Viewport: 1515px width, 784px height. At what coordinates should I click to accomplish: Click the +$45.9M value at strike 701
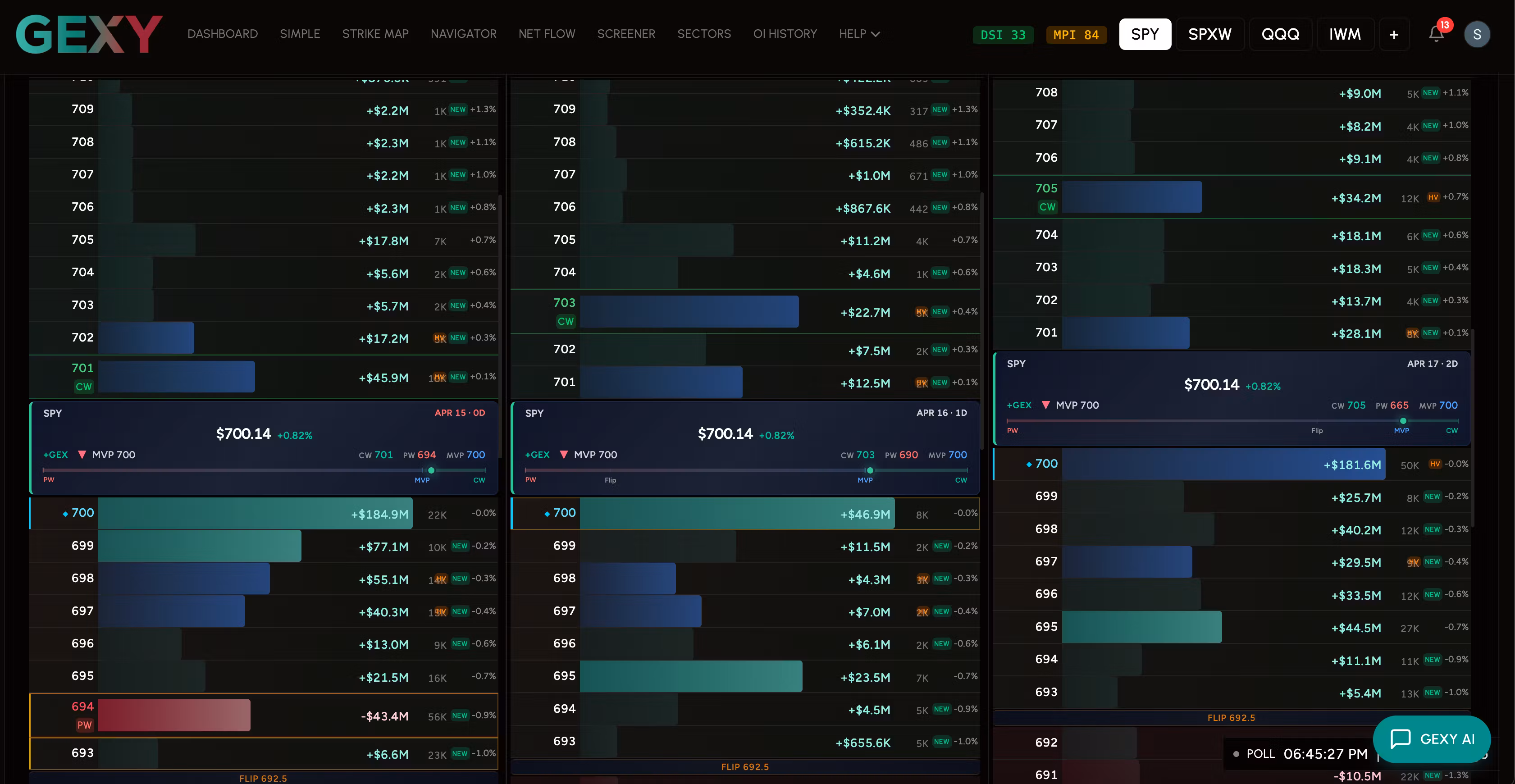[x=383, y=378]
